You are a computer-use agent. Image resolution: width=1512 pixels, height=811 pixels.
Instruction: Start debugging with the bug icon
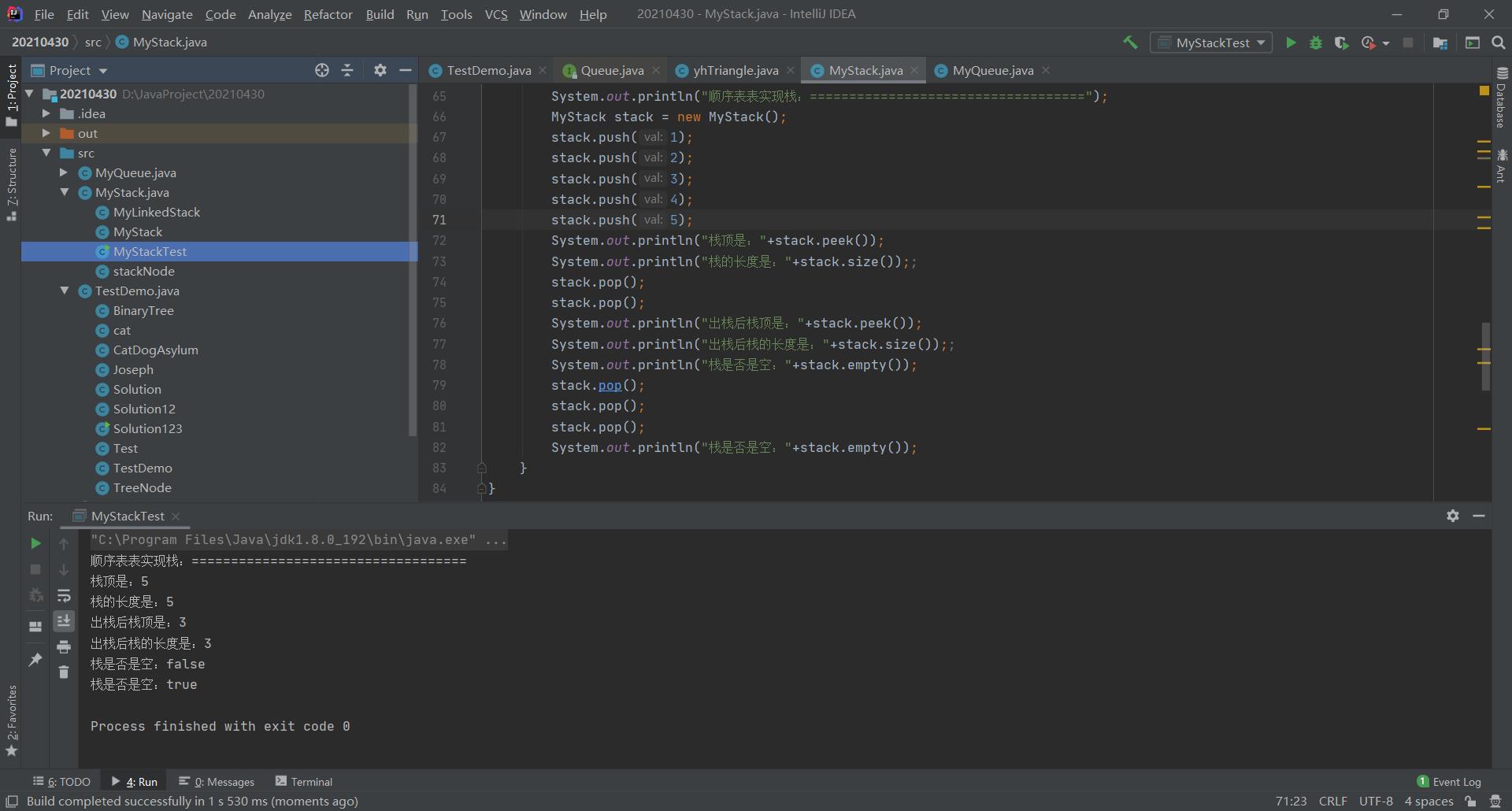[1316, 43]
